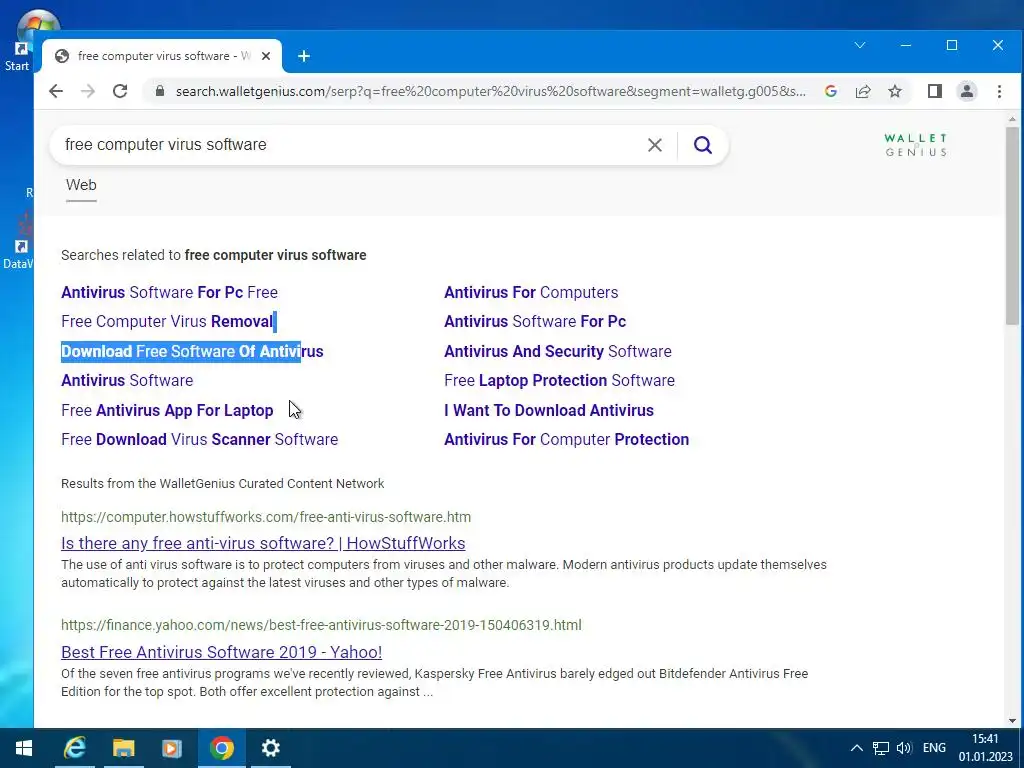Click page scrollbar down arrow

click(x=1012, y=721)
